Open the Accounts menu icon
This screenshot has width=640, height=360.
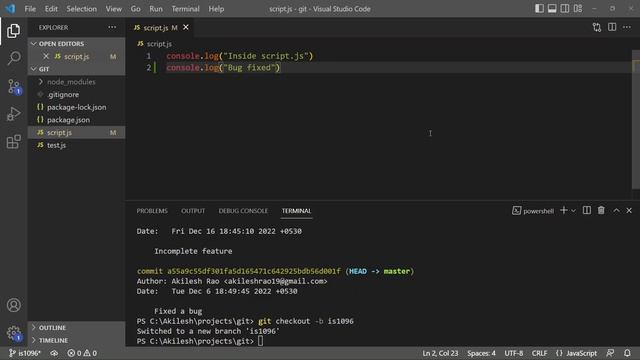[13, 305]
